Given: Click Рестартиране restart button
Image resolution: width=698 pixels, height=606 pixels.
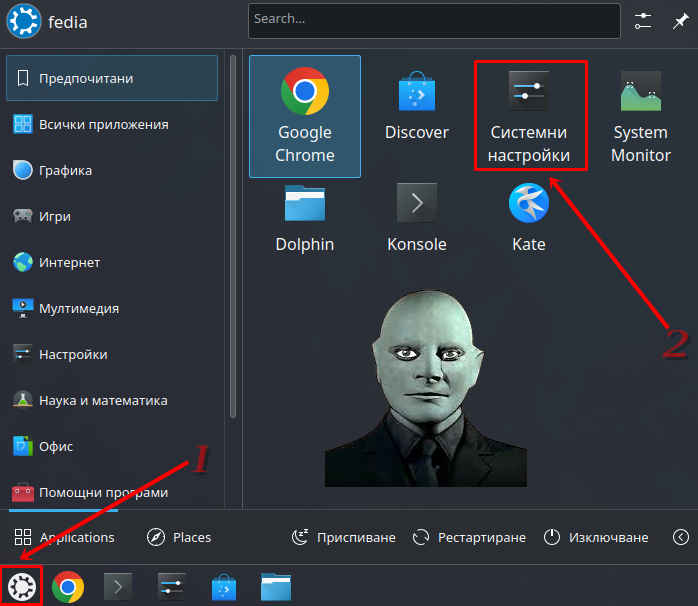Looking at the screenshot, I should 469,537.
